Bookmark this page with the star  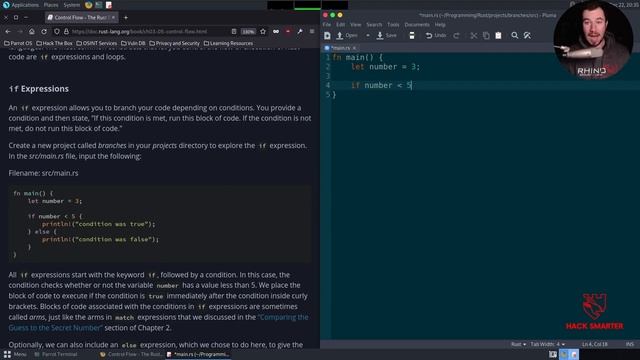(x=263, y=31)
